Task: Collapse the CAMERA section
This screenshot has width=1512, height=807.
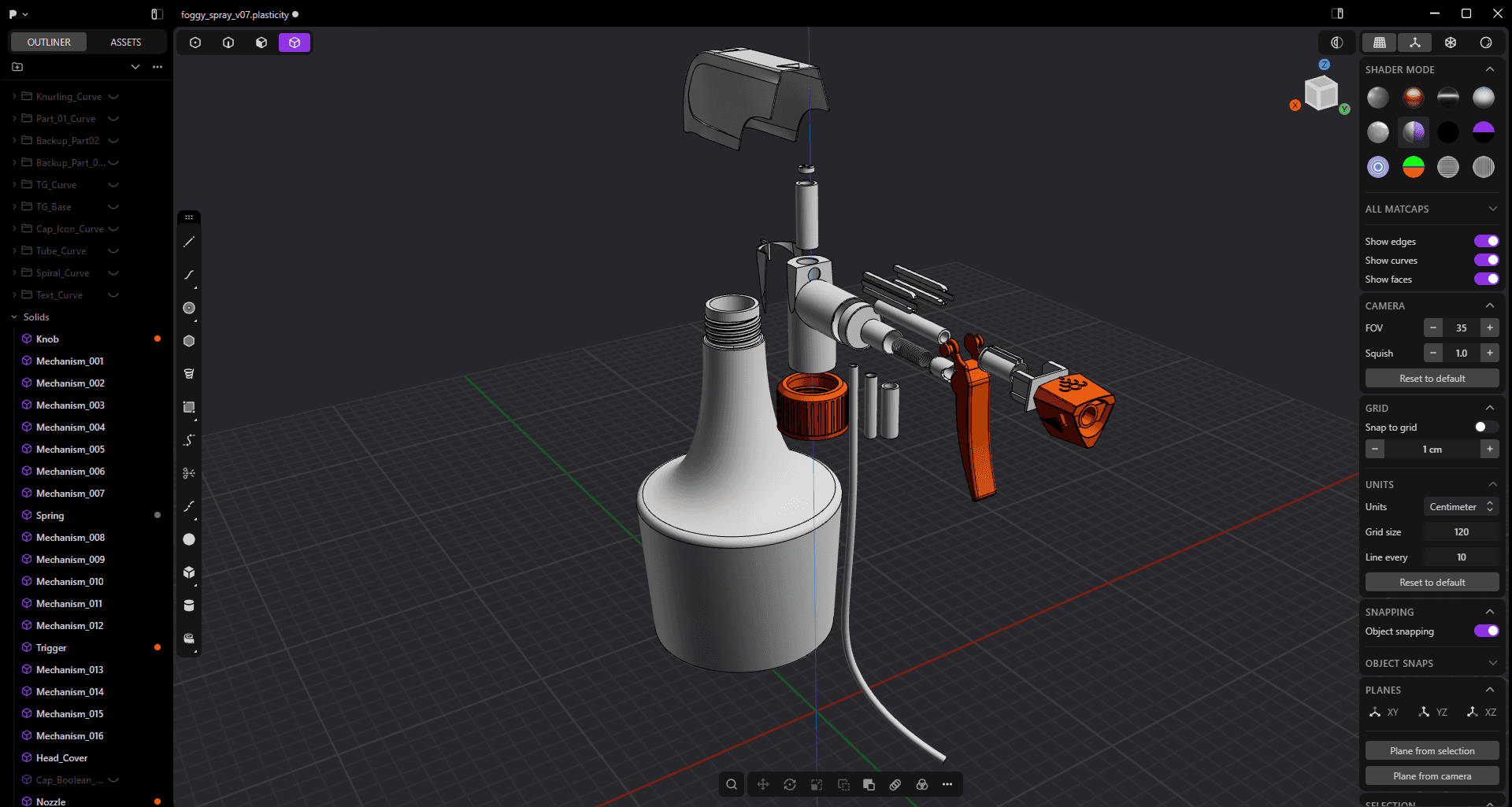Action: click(x=1490, y=305)
